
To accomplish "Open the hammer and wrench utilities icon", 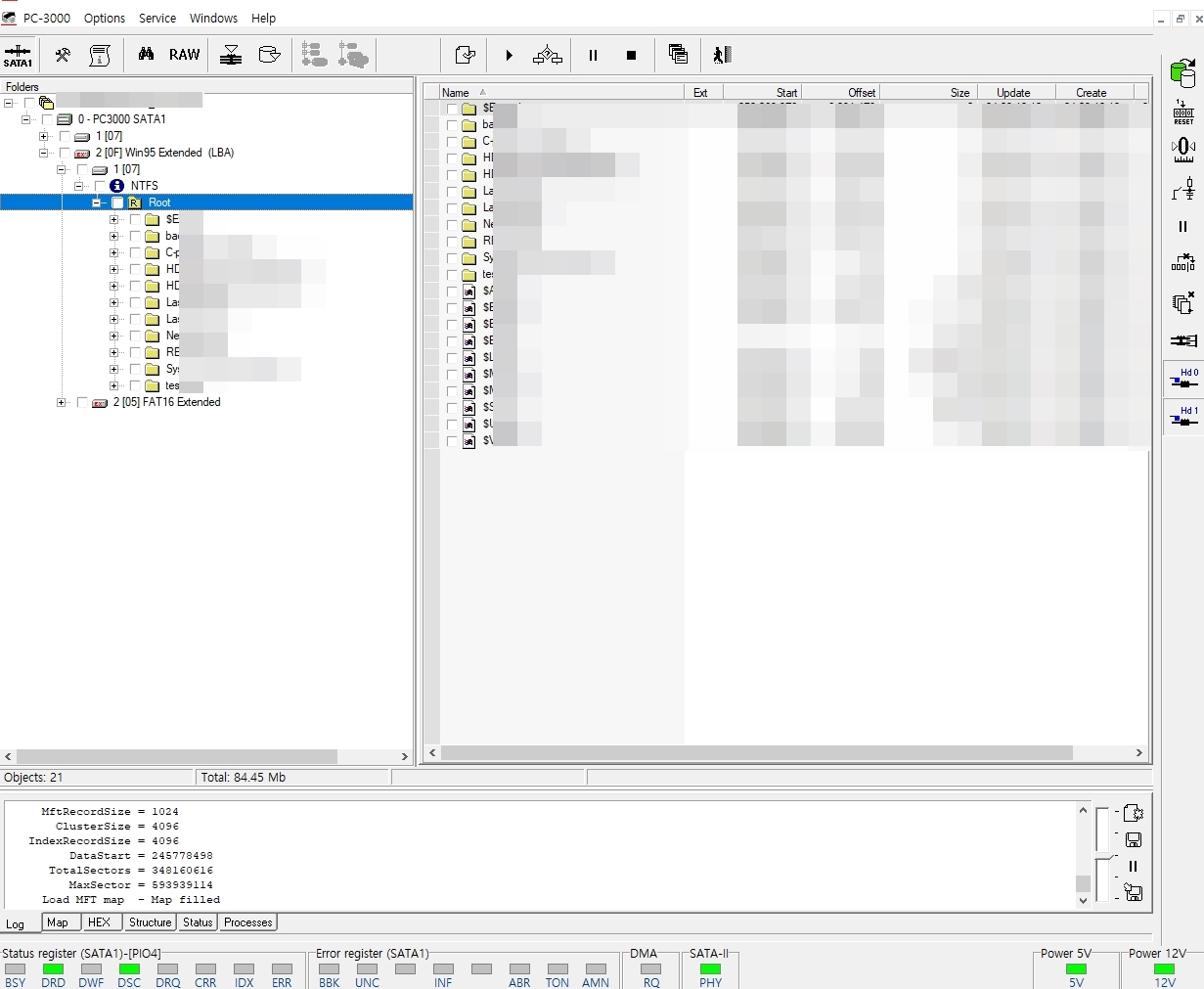I will pyautogui.click(x=63, y=55).
